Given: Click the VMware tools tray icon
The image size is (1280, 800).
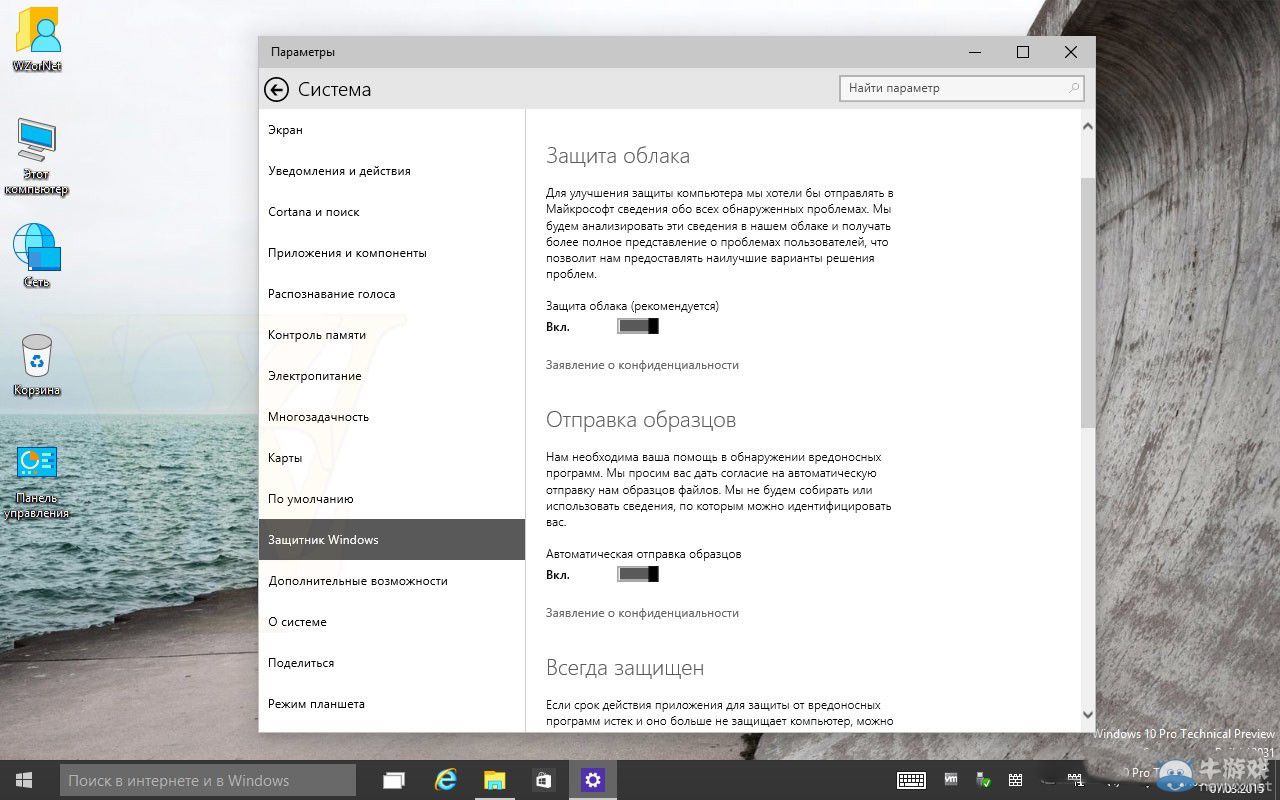Looking at the screenshot, I should coord(951,780).
